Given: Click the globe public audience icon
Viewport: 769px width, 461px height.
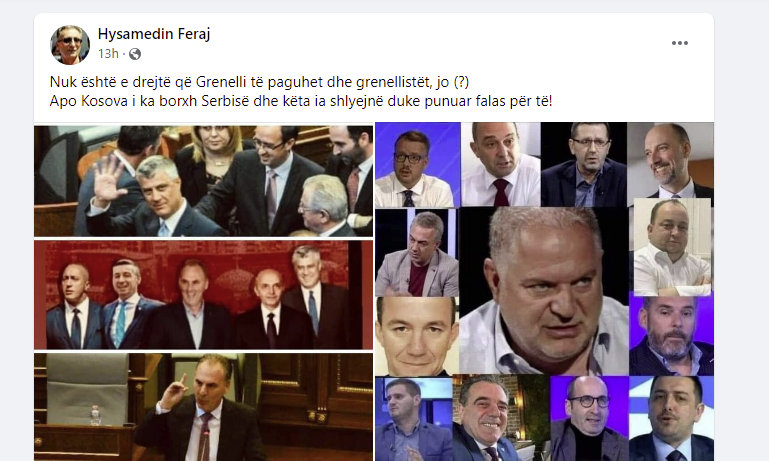Looking at the screenshot, I should (x=135, y=54).
